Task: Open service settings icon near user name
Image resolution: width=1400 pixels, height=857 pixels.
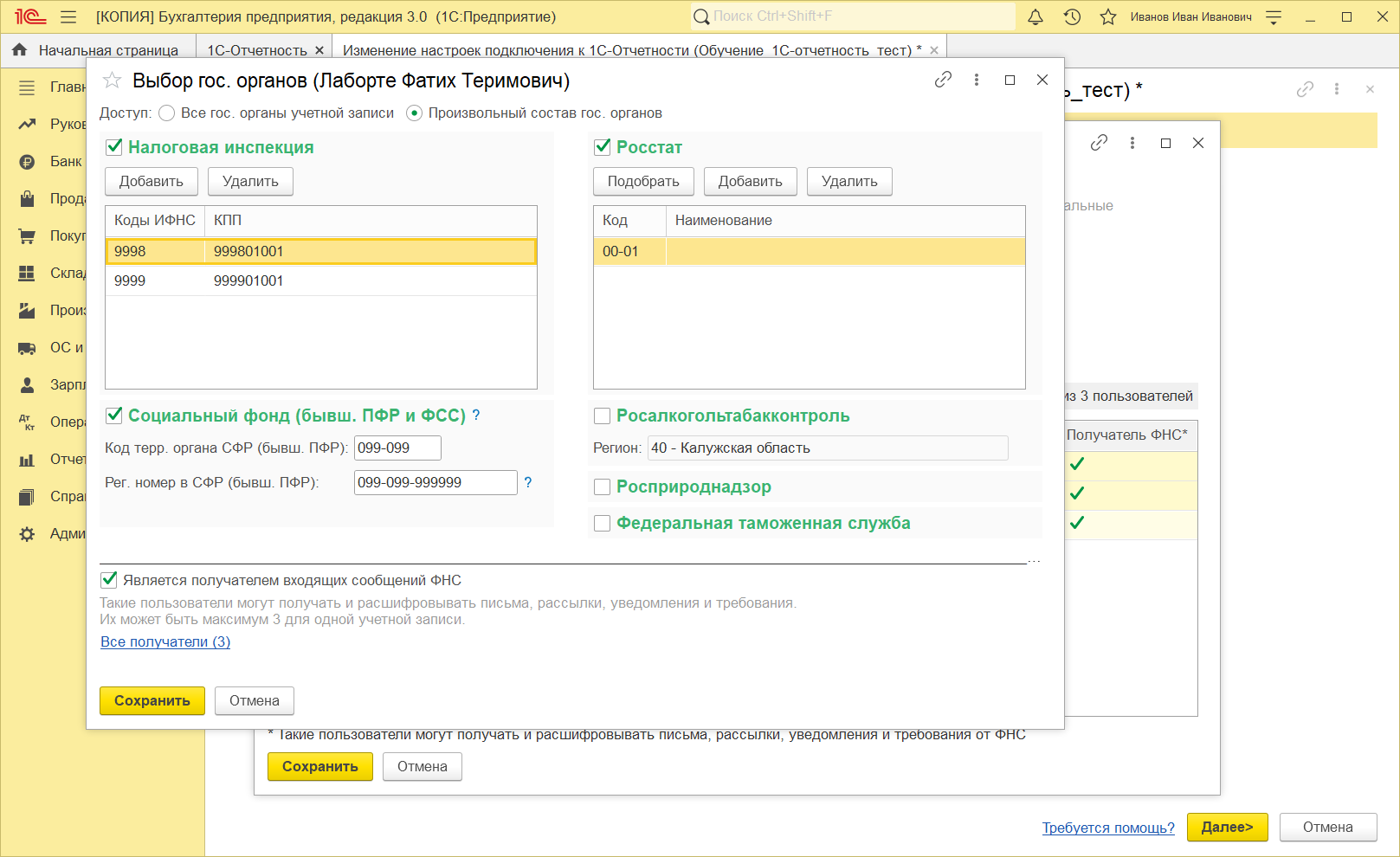Action: click(x=1274, y=16)
